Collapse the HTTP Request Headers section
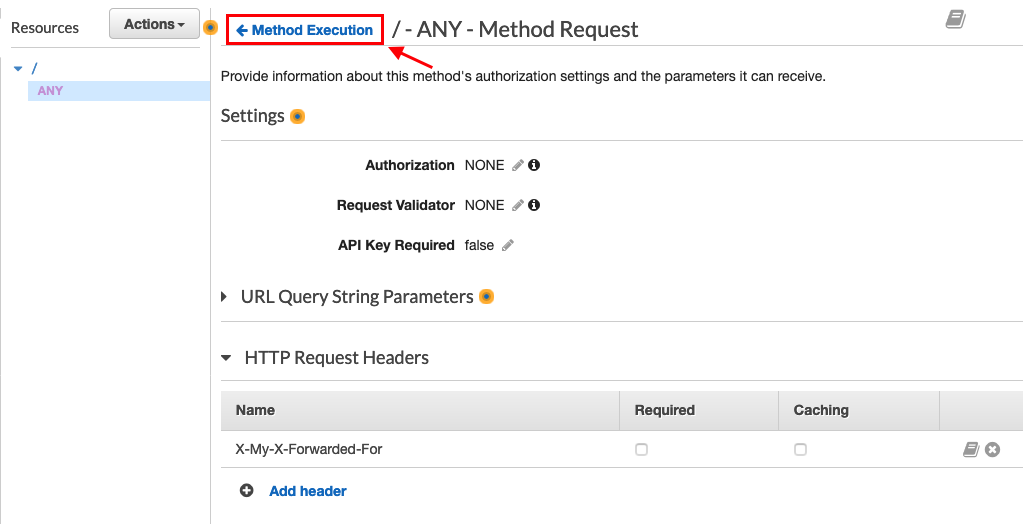 (225, 358)
